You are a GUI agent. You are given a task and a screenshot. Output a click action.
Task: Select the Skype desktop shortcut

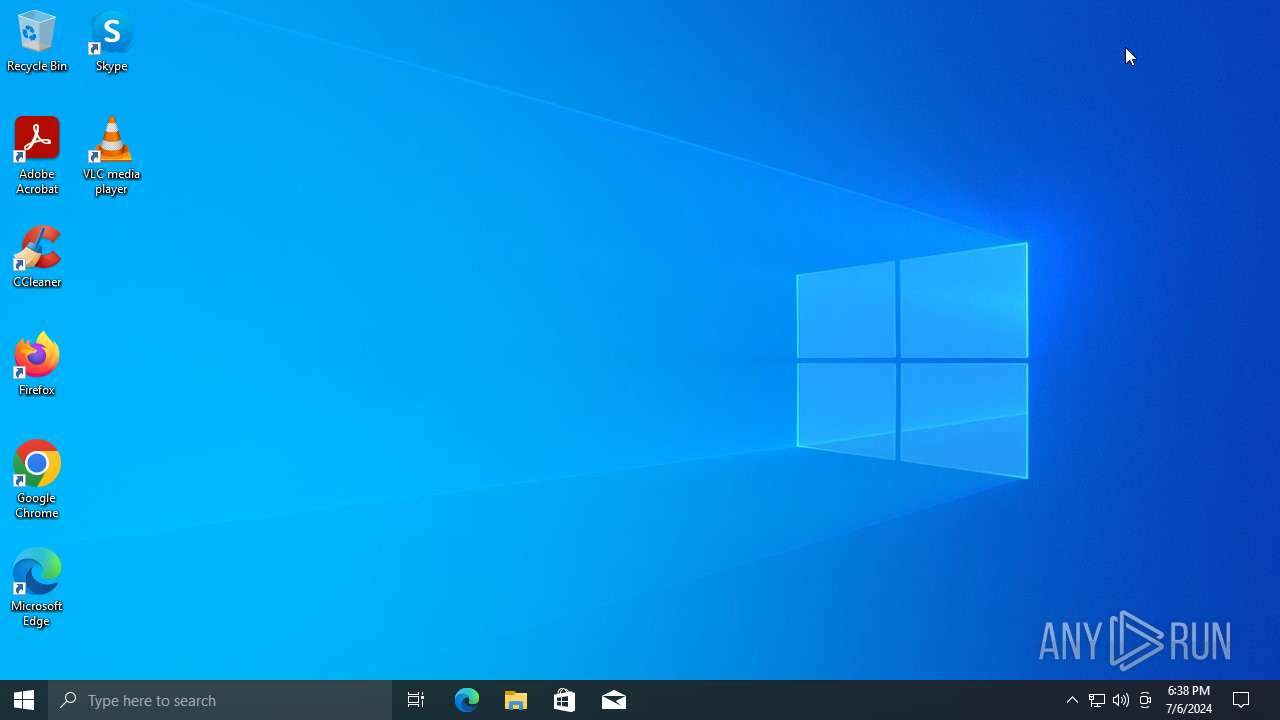(x=111, y=41)
